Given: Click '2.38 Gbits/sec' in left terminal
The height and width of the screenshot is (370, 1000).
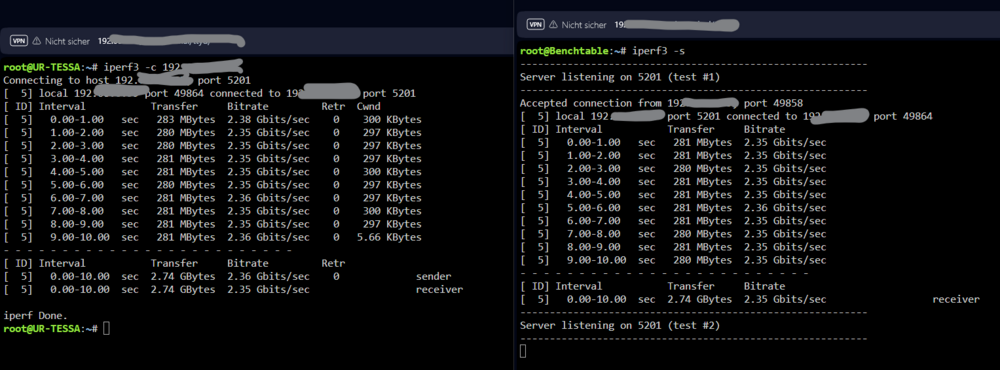Looking at the screenshot, I should [268, 119].
